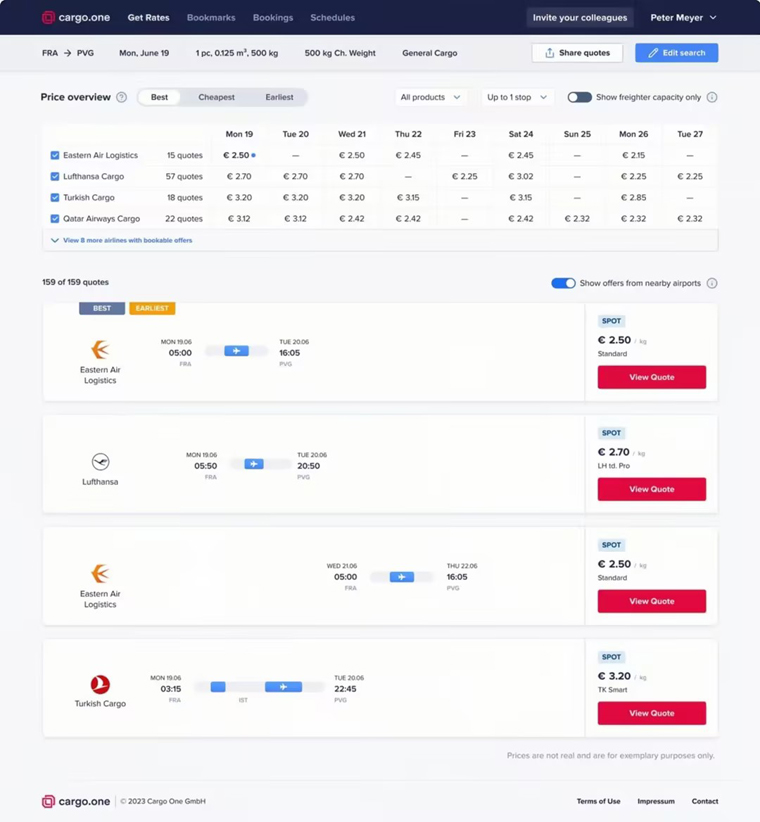Select Lufthansa Cargo Sat 24 € 3.02 cell
Viewport: 760px width, 822px height.
(x=520, y=176)
